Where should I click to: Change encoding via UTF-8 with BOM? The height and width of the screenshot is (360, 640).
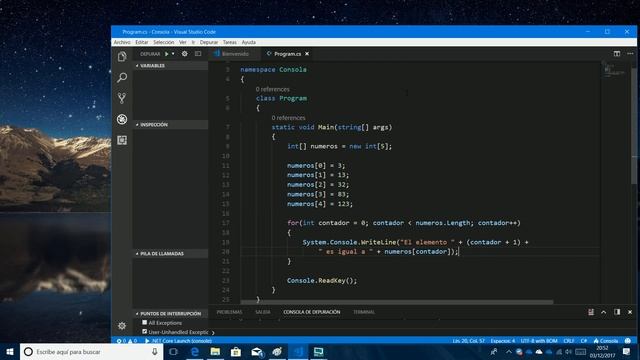click(539, 341)
